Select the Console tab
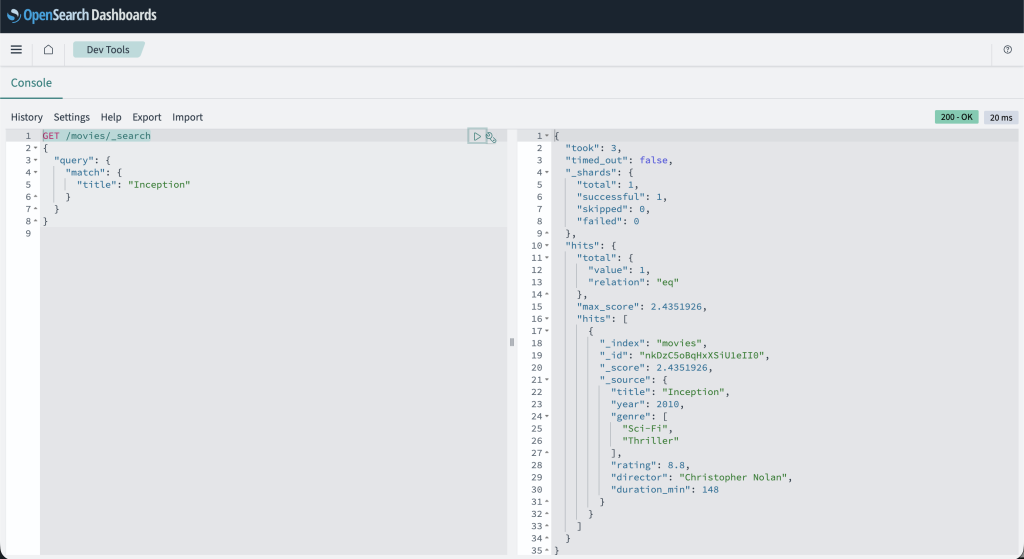This screenshot has width=1024, height=559. (x=31, y=83)
